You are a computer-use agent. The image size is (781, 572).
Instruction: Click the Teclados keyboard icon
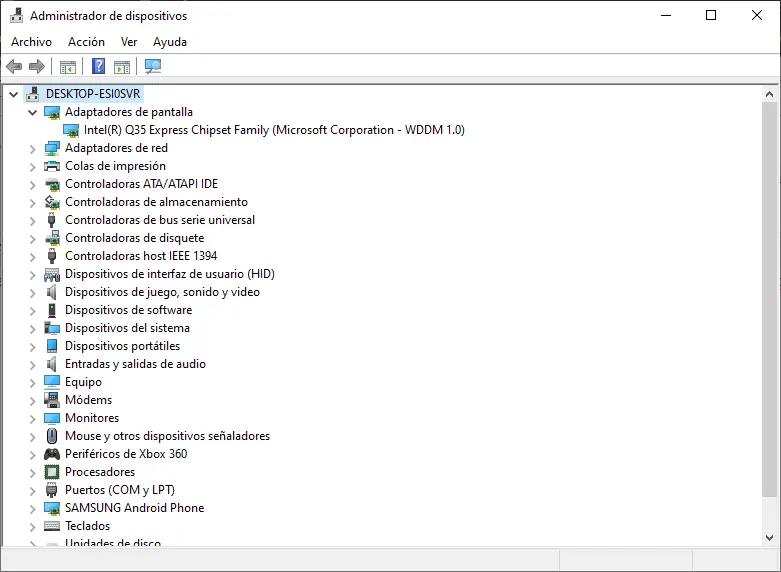[x=53, y=526]
